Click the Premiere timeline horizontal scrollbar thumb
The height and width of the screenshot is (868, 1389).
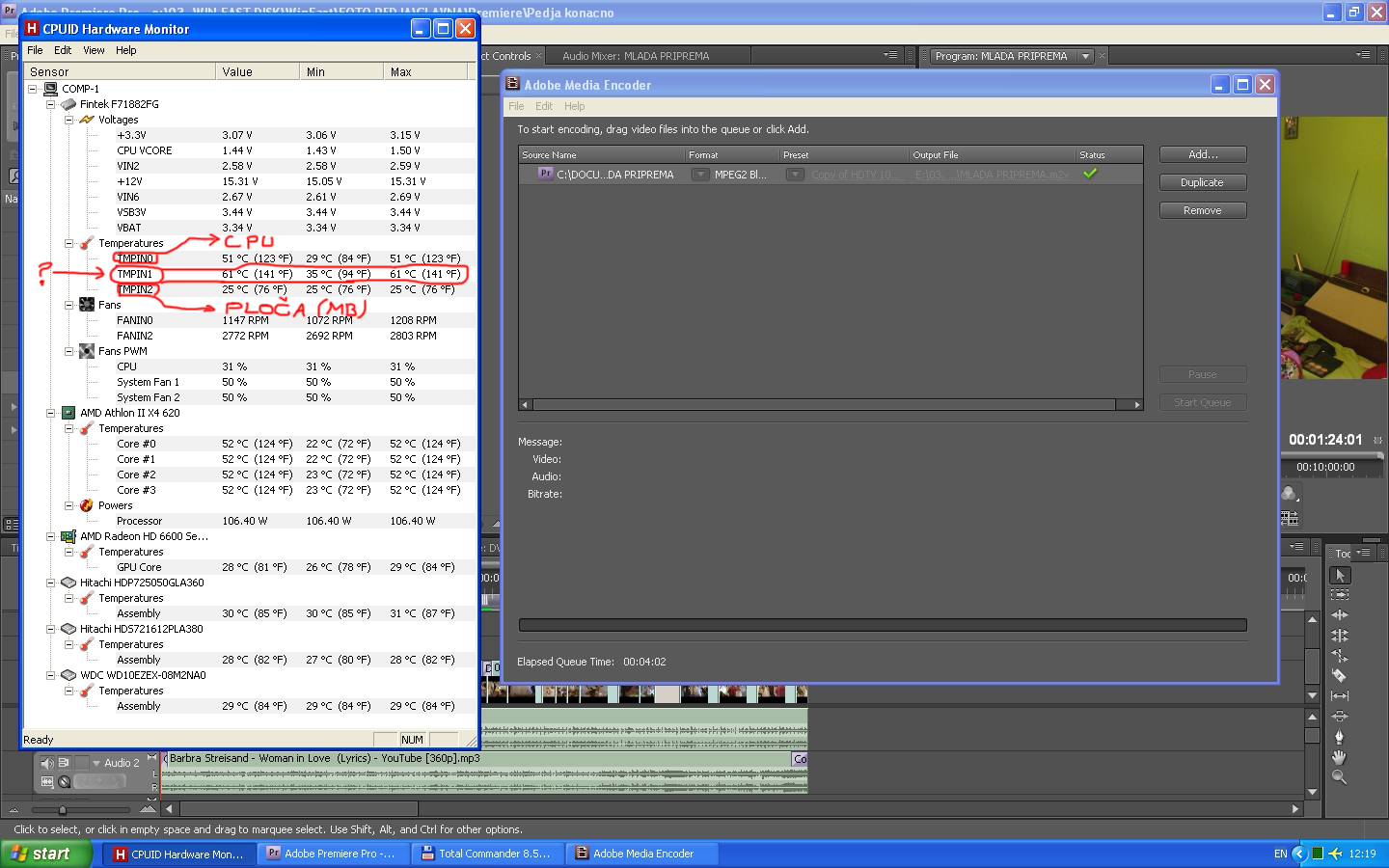click(x=299, y=808)
